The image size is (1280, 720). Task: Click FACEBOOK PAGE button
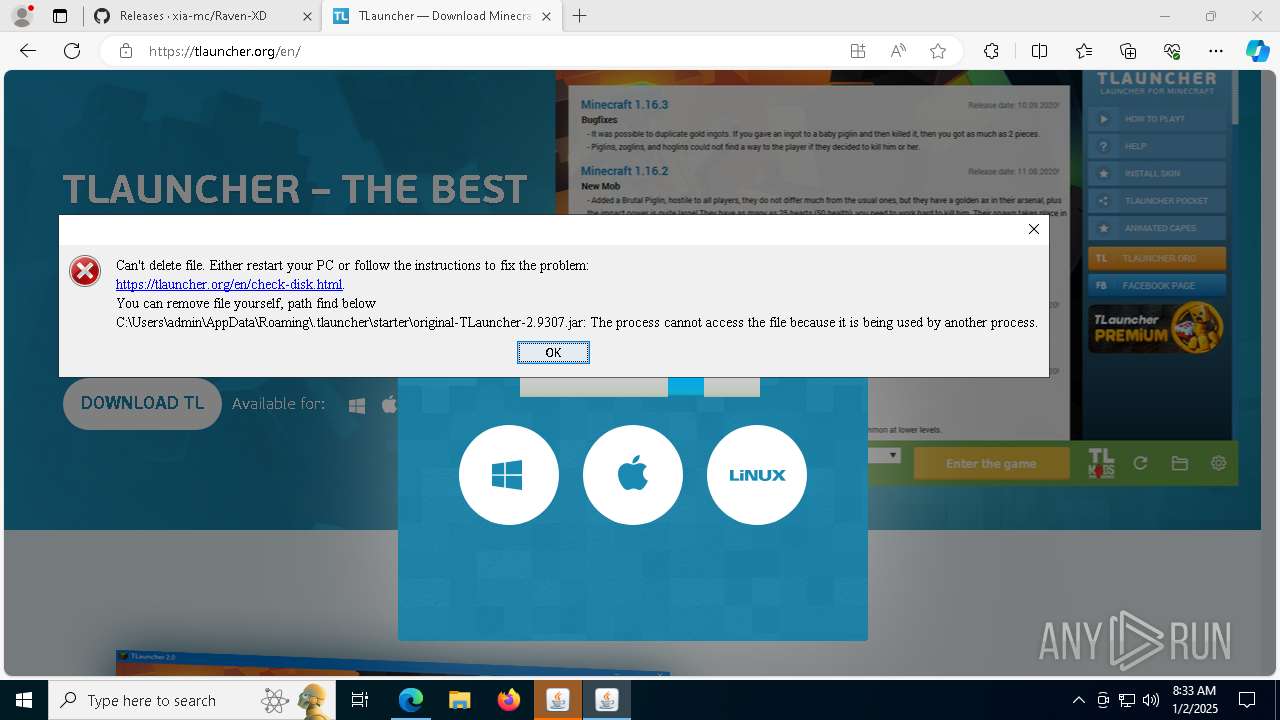coord(1157,285)
